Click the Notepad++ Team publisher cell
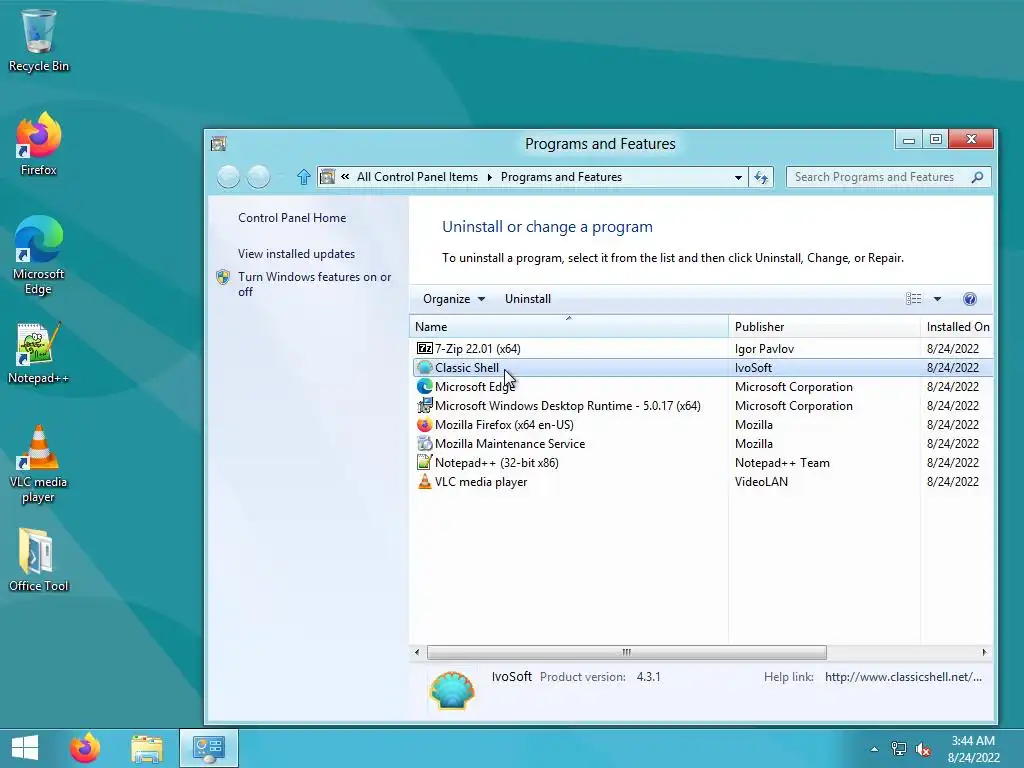This screenshot has width=1024, height=768. pyautogui.click(x=782, y=462)
